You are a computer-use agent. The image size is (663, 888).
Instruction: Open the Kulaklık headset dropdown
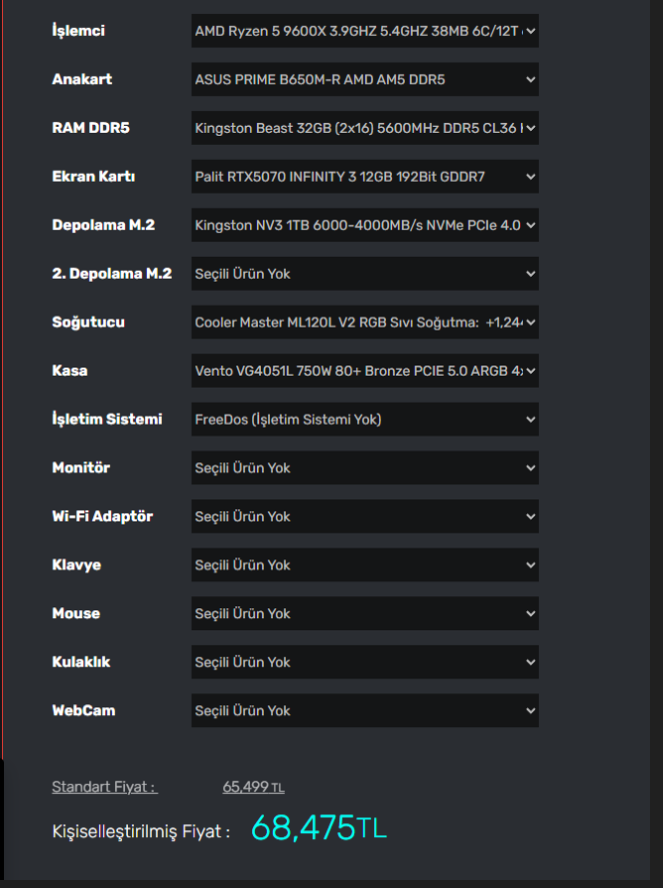365,662
